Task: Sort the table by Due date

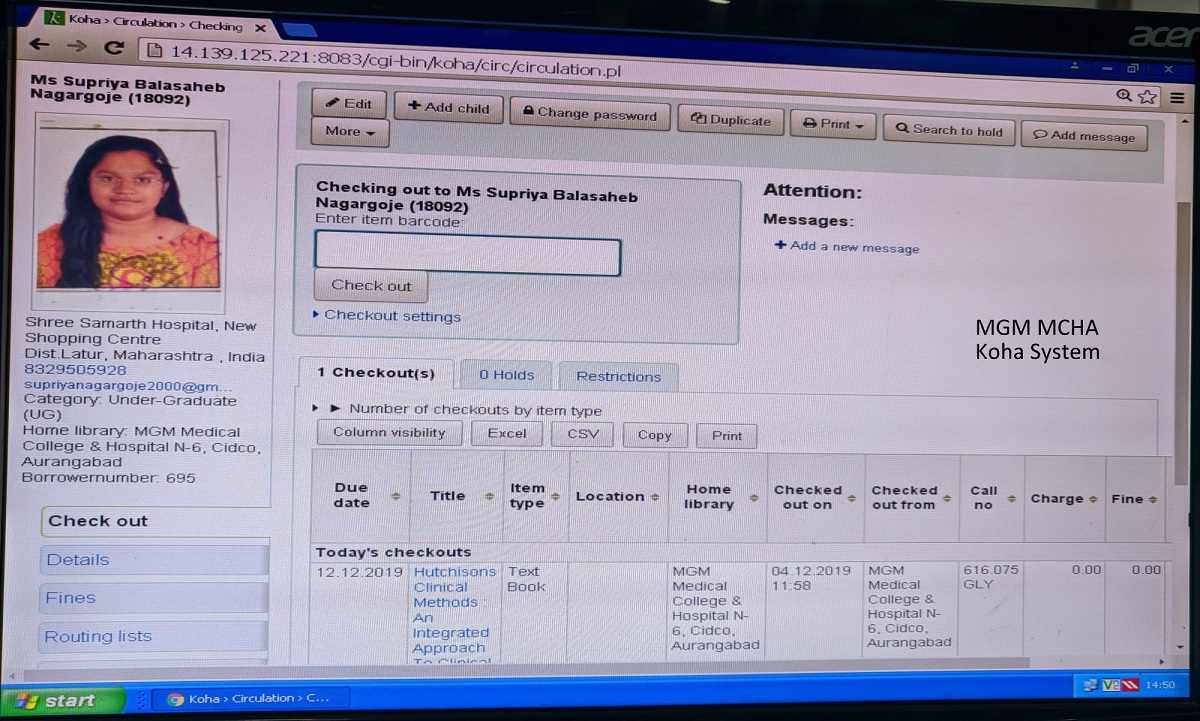Action: click(x=360, y=496)
